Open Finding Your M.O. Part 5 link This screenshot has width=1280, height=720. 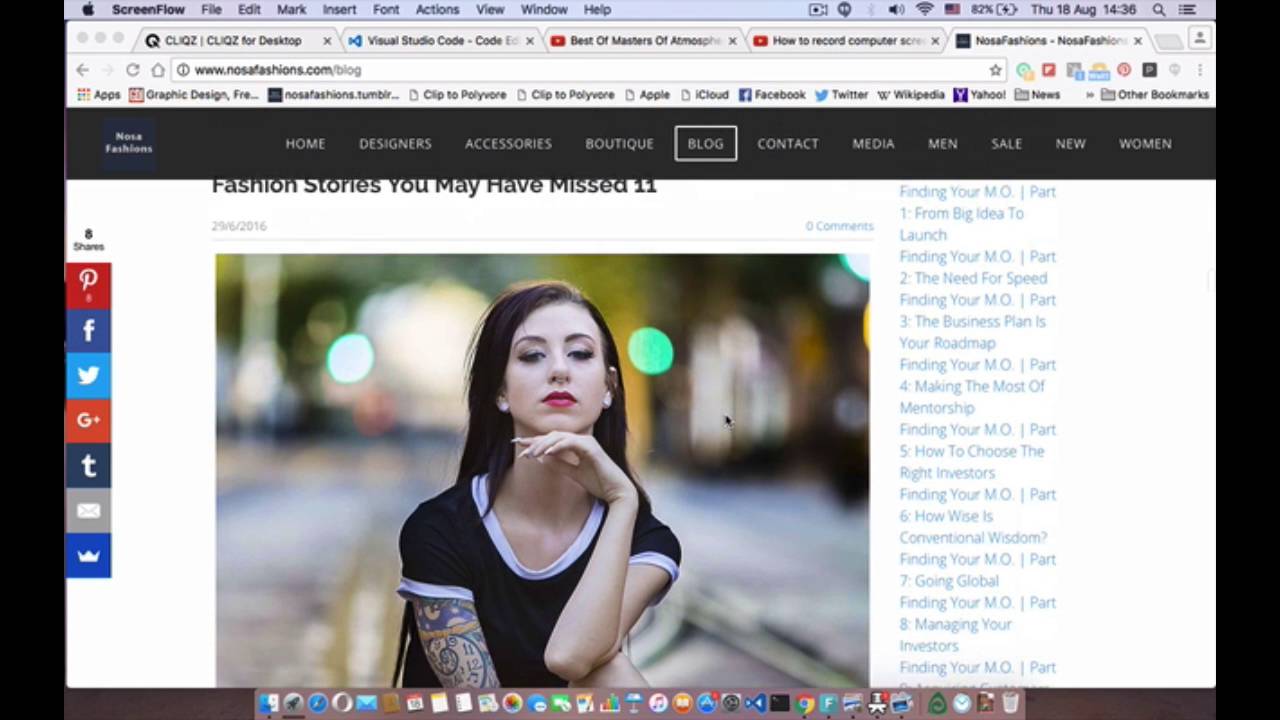coord(977,451)
